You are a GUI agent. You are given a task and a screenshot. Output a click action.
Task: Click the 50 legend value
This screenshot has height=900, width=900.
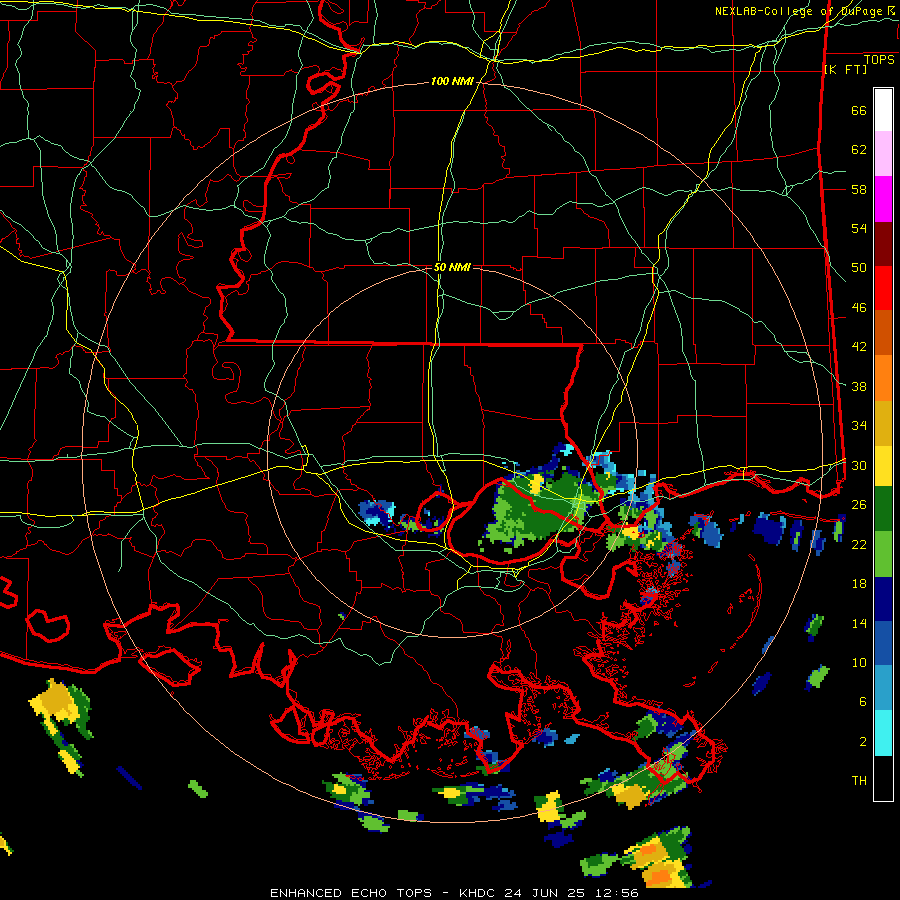pyautogui.click(x=859, y=268)
